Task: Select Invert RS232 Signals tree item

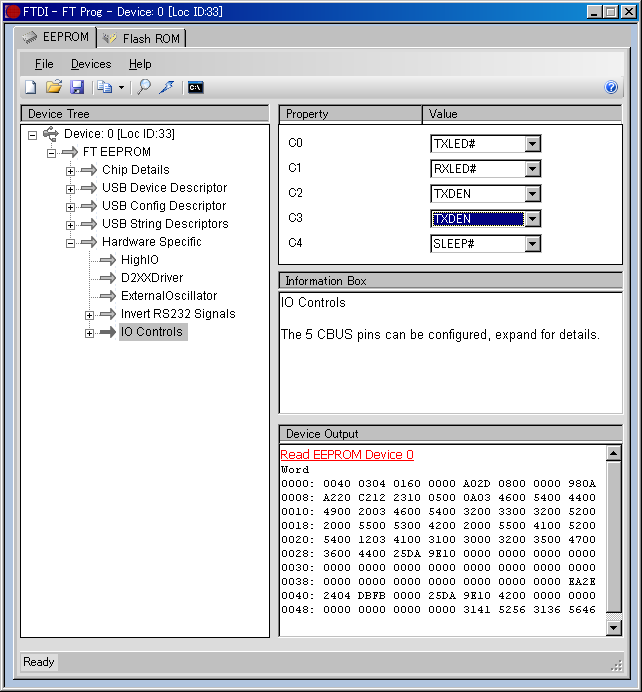Action: point(178,314)
